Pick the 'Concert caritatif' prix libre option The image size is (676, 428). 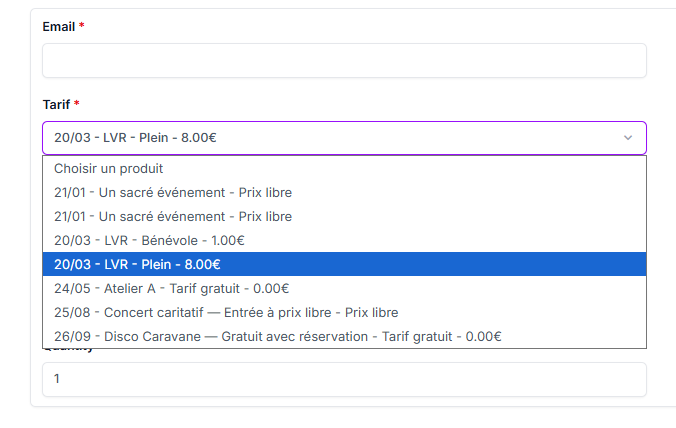226,313
